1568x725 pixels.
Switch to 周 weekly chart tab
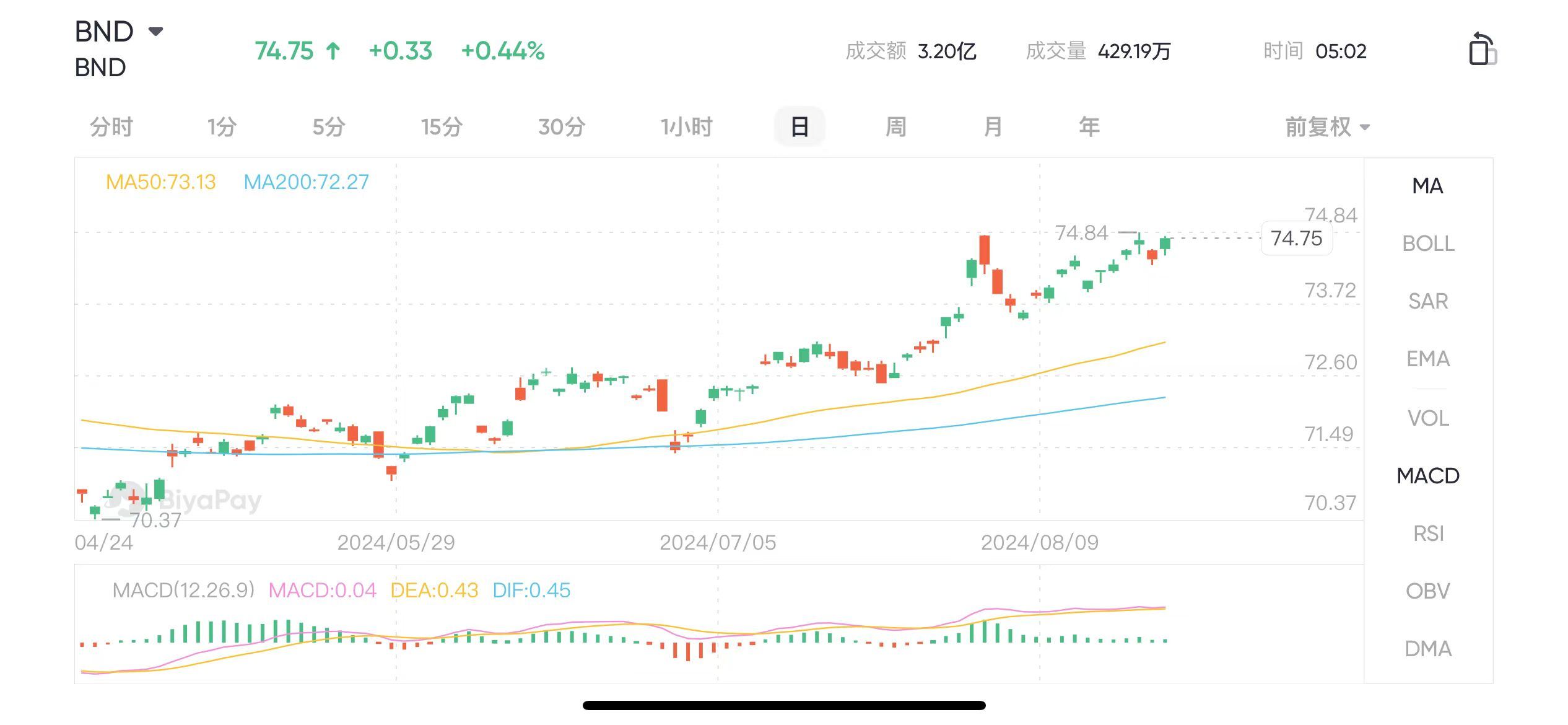pos(896,127)
